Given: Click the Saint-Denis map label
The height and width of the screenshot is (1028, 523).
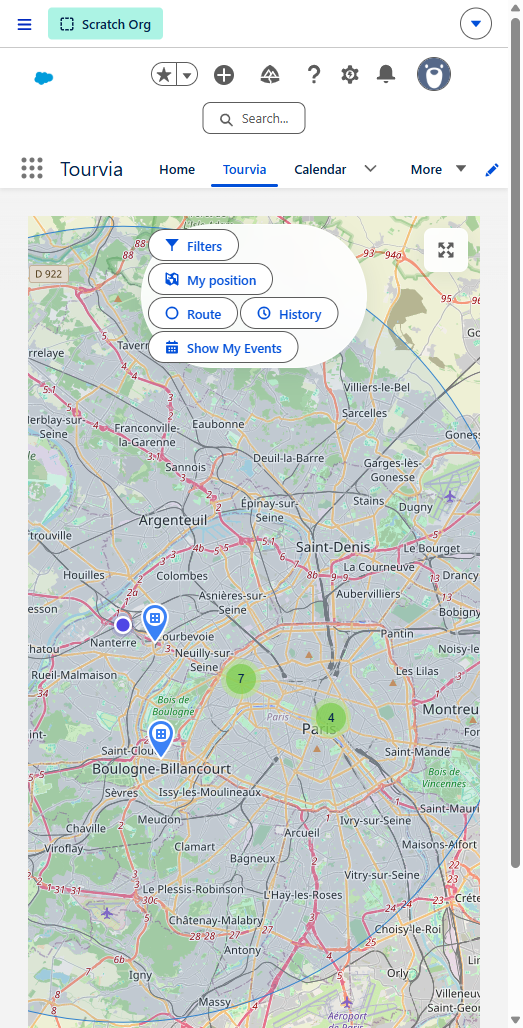Looking at the screenshot, I should coord(333,547).
